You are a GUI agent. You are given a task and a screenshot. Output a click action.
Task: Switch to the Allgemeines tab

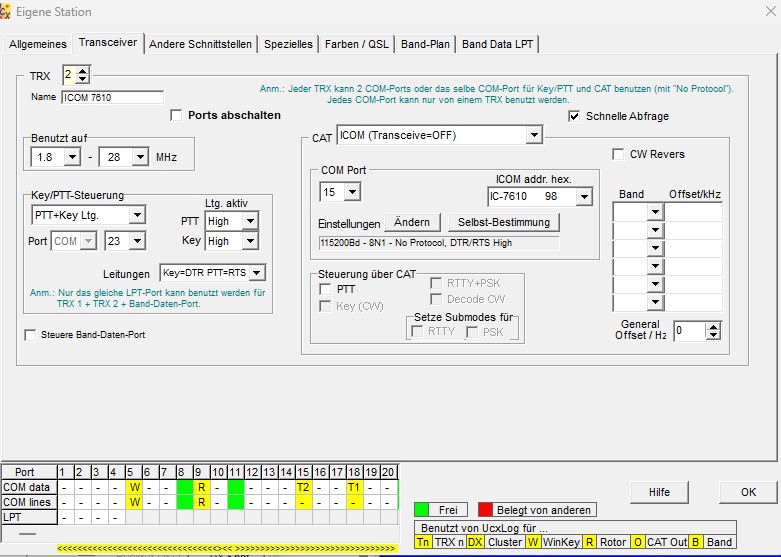(38, 44)
